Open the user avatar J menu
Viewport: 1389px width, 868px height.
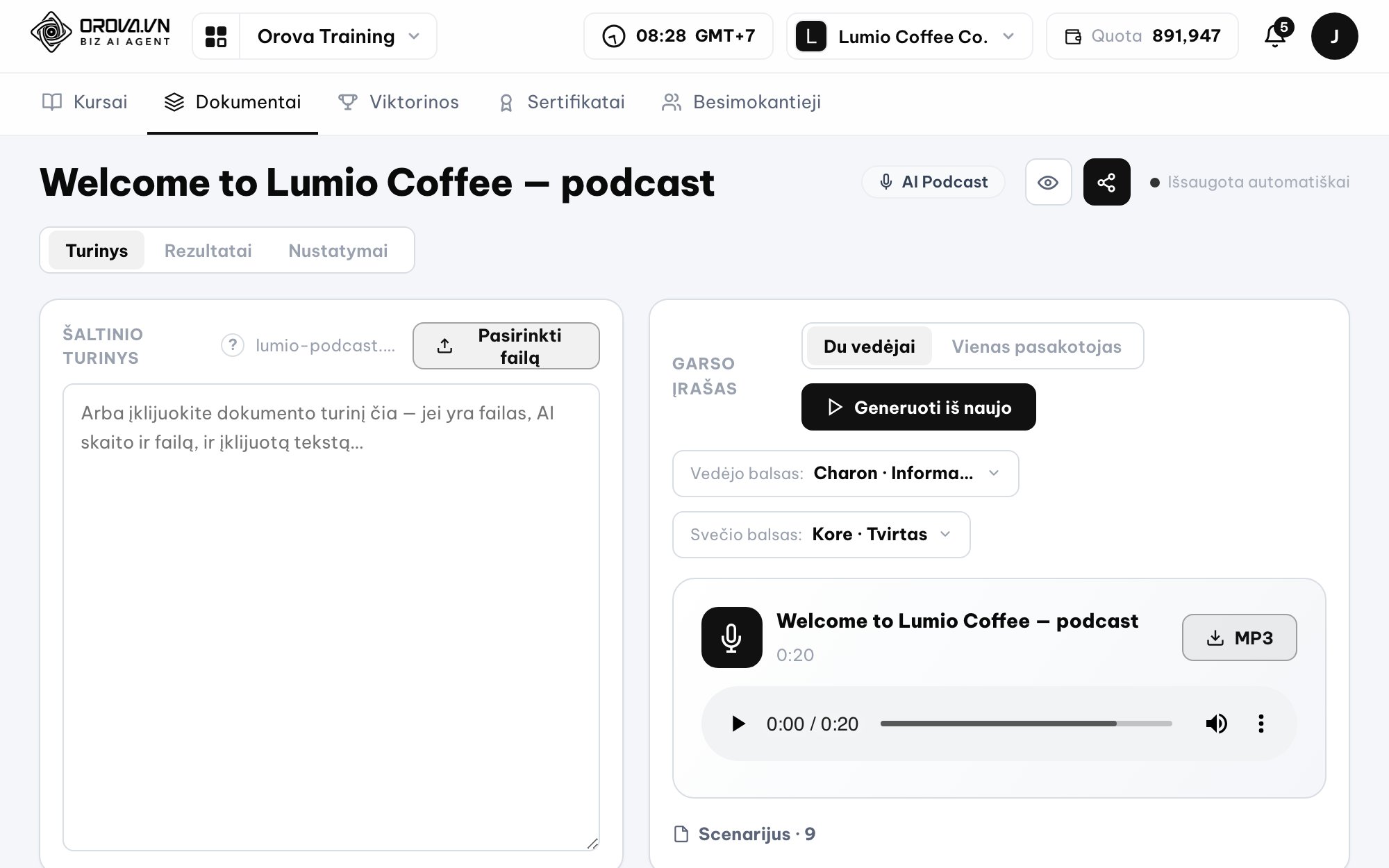click(x=1334, y=36)
